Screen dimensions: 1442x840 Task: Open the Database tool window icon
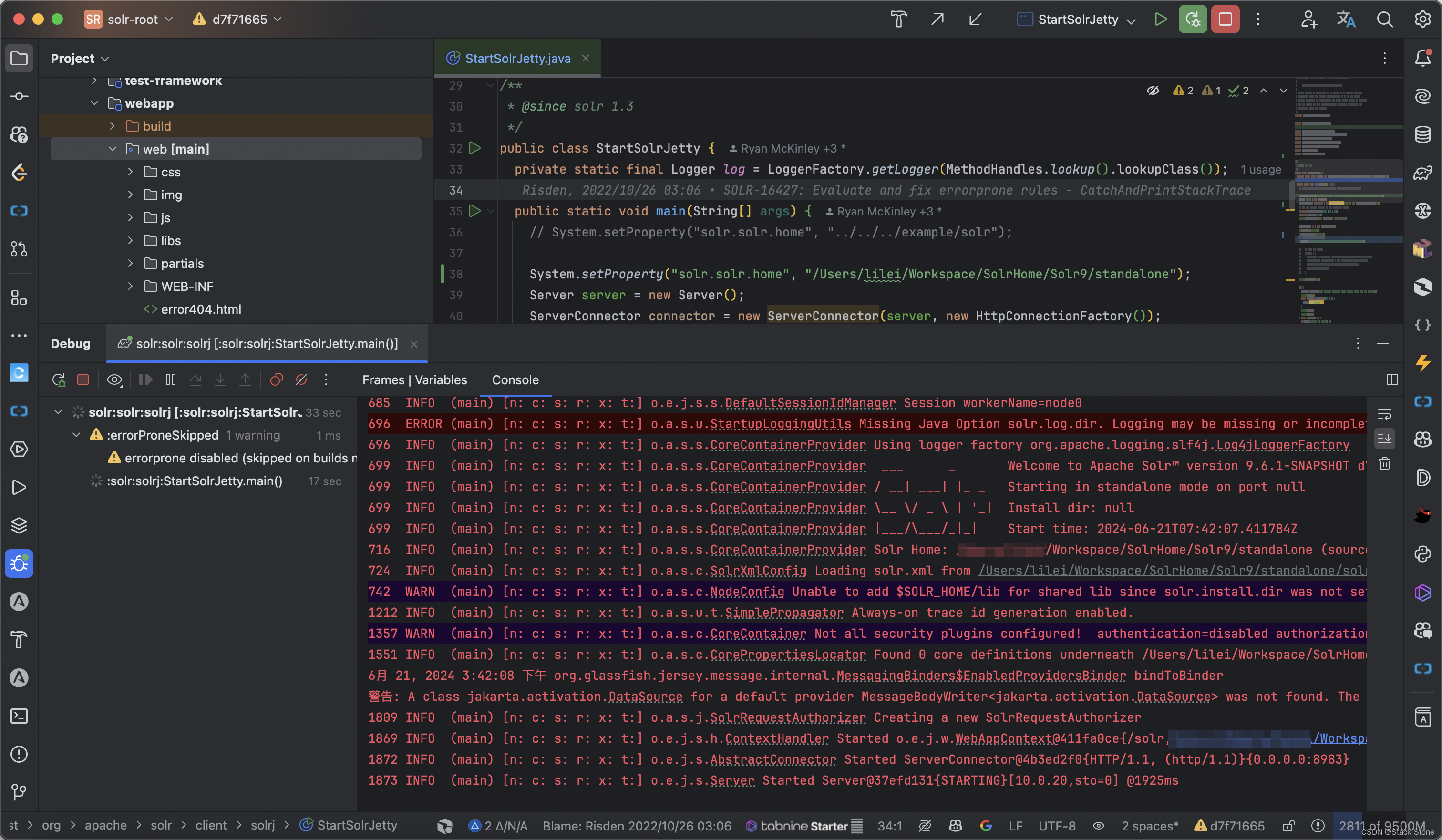pos(1423,134)
